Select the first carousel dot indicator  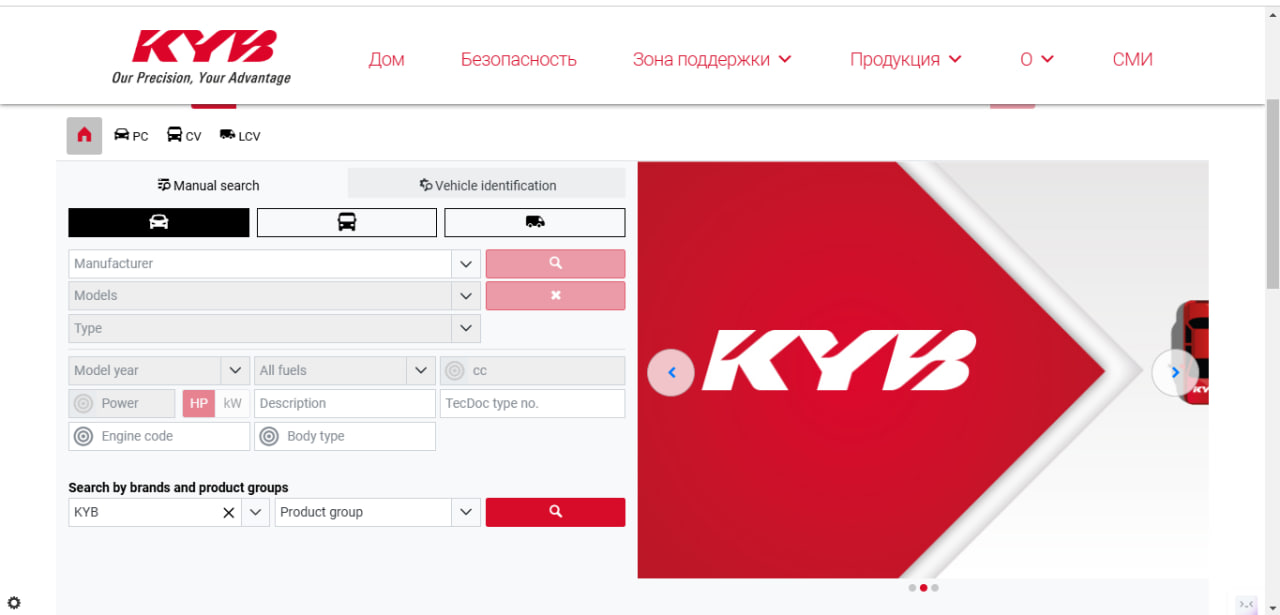point(912,588)
